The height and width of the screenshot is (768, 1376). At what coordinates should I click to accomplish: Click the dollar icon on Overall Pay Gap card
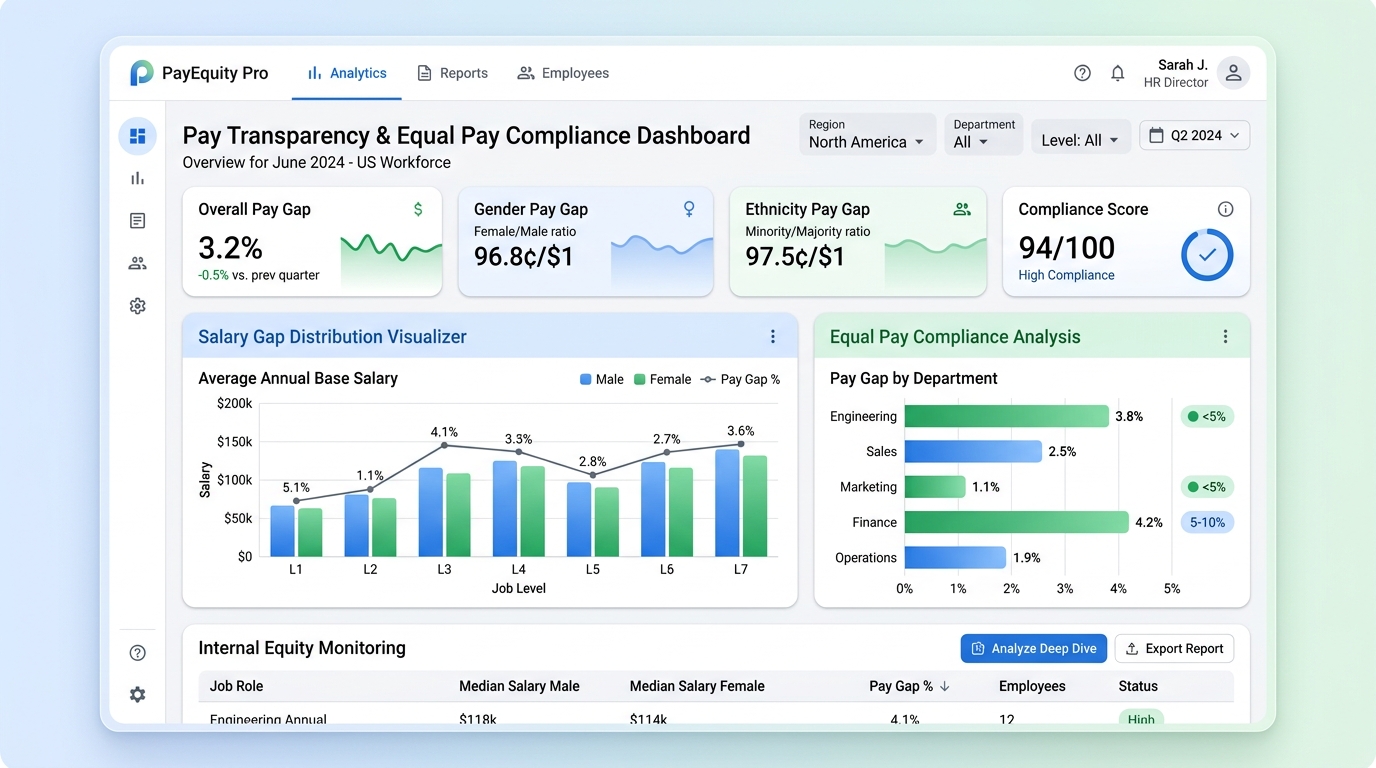[x=418, y=209]
